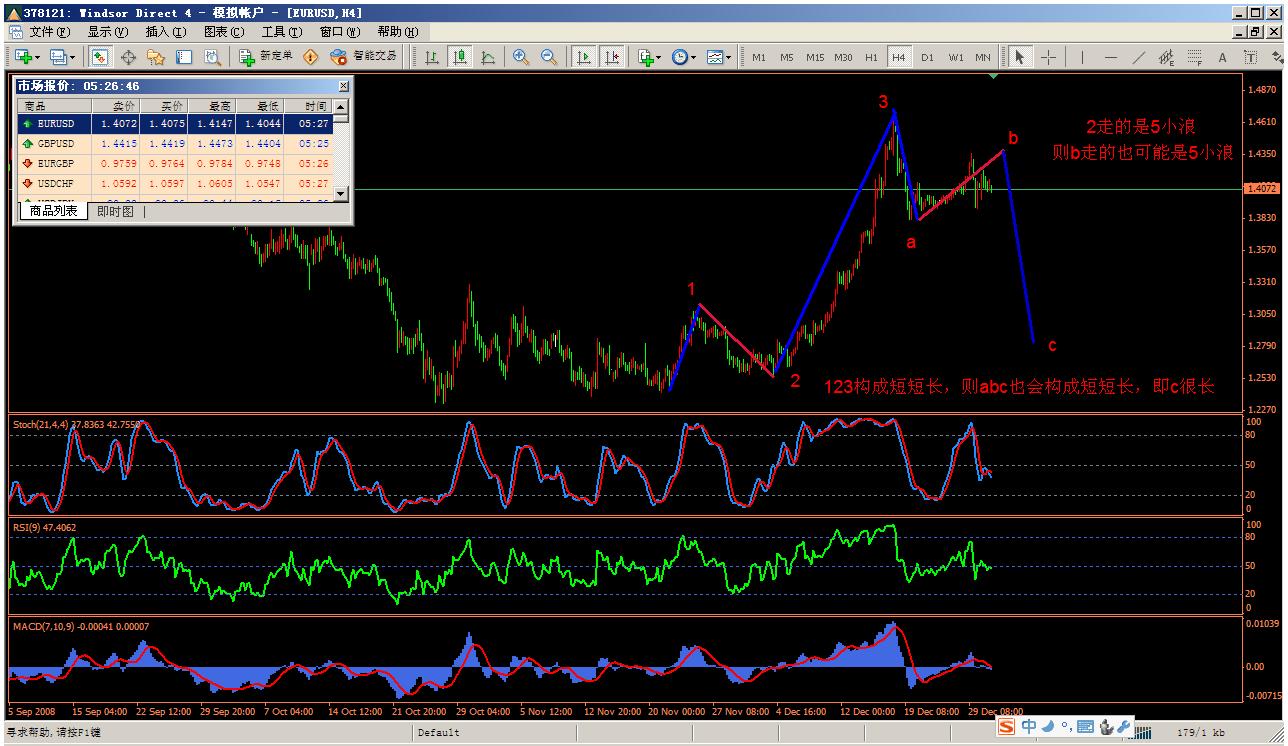Image resolution: width=1288 pixels, height=746 pixels.
Task: Switch chart to candlestick mode
Action: click(x=460, y=57)
